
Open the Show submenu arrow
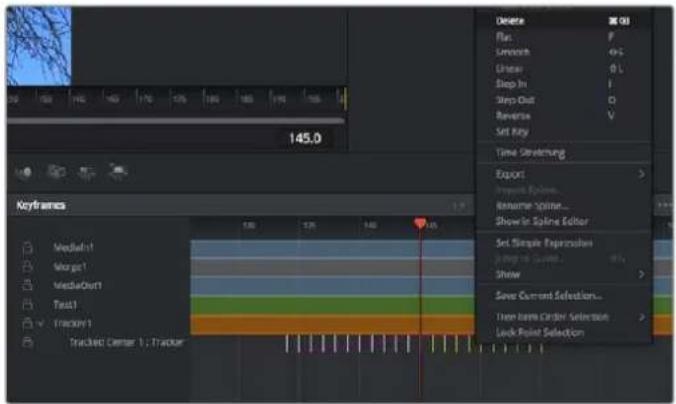[642, 274]
